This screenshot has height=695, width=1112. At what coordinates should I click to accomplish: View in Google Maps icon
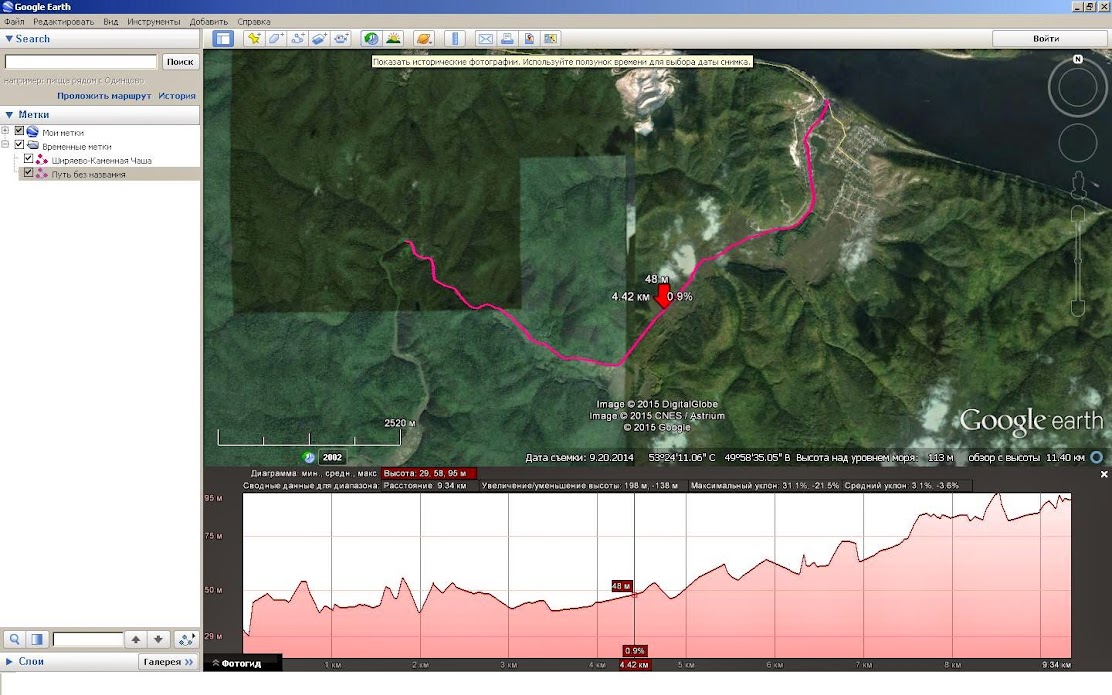[551, 39]
